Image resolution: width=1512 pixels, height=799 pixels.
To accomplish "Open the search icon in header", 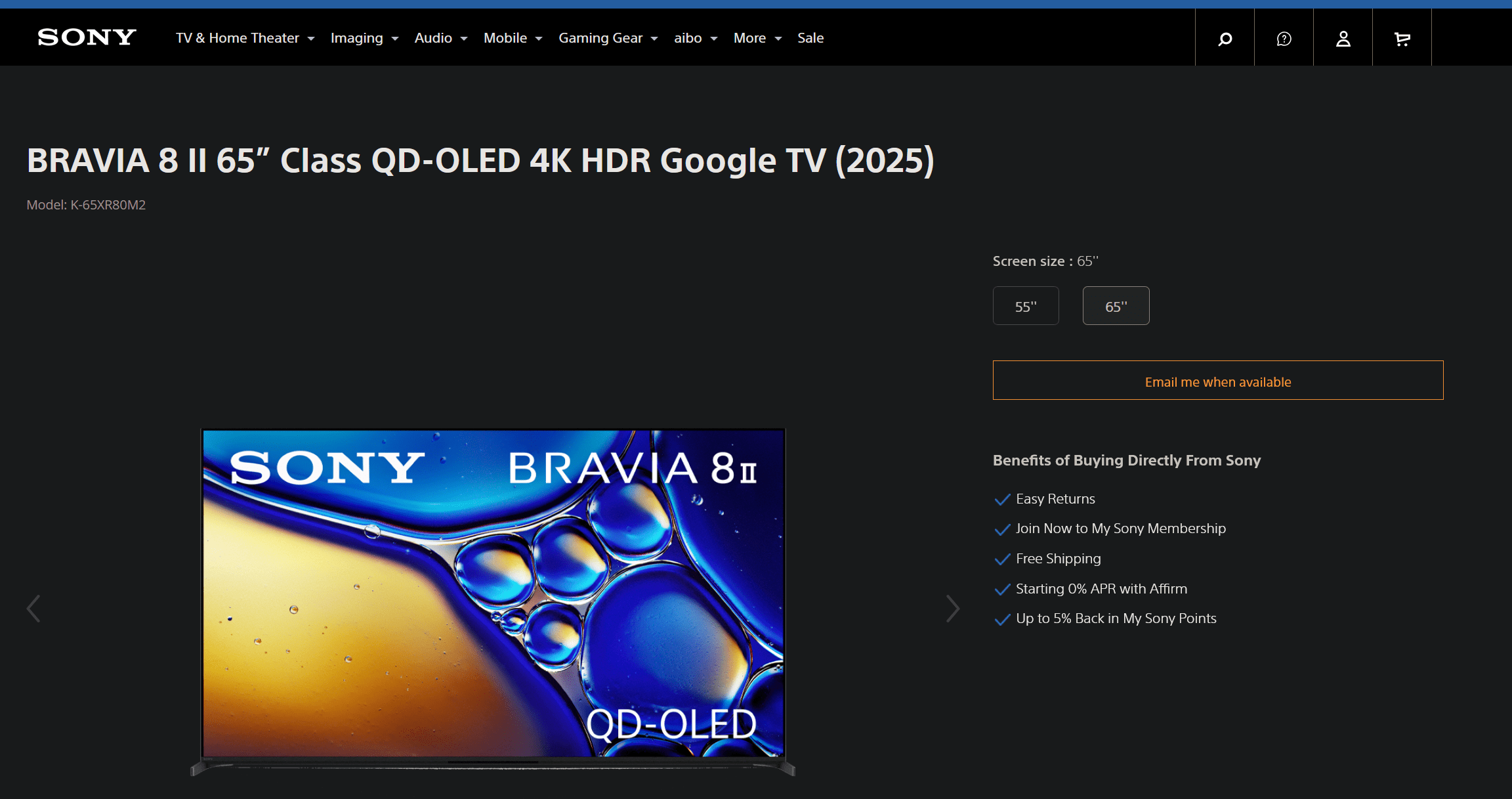I will tap(1225, 39).
